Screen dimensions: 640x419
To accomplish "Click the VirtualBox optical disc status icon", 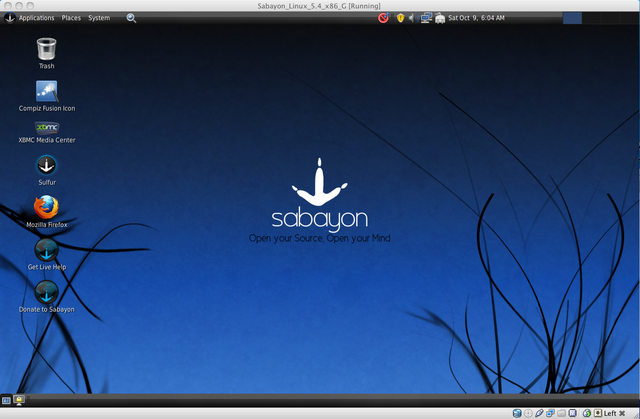I will coord(528,413).
